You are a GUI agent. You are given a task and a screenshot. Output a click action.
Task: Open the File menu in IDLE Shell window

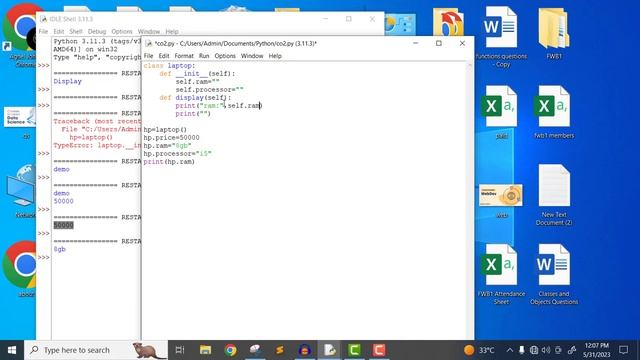43,31
